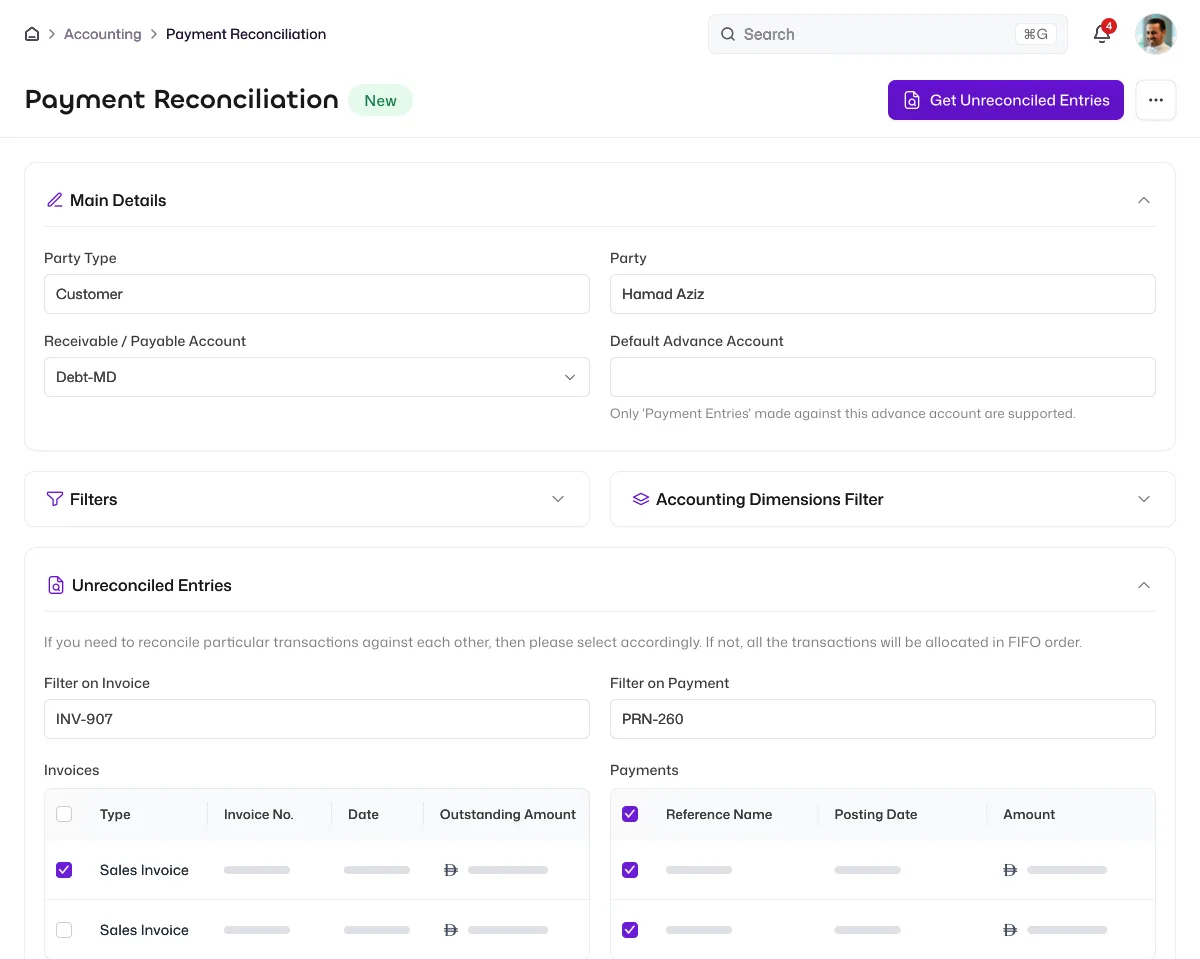The width and height of the screenshot is (1200, 959).
Task: Click the Party Type field
Action: coord(317,294)
